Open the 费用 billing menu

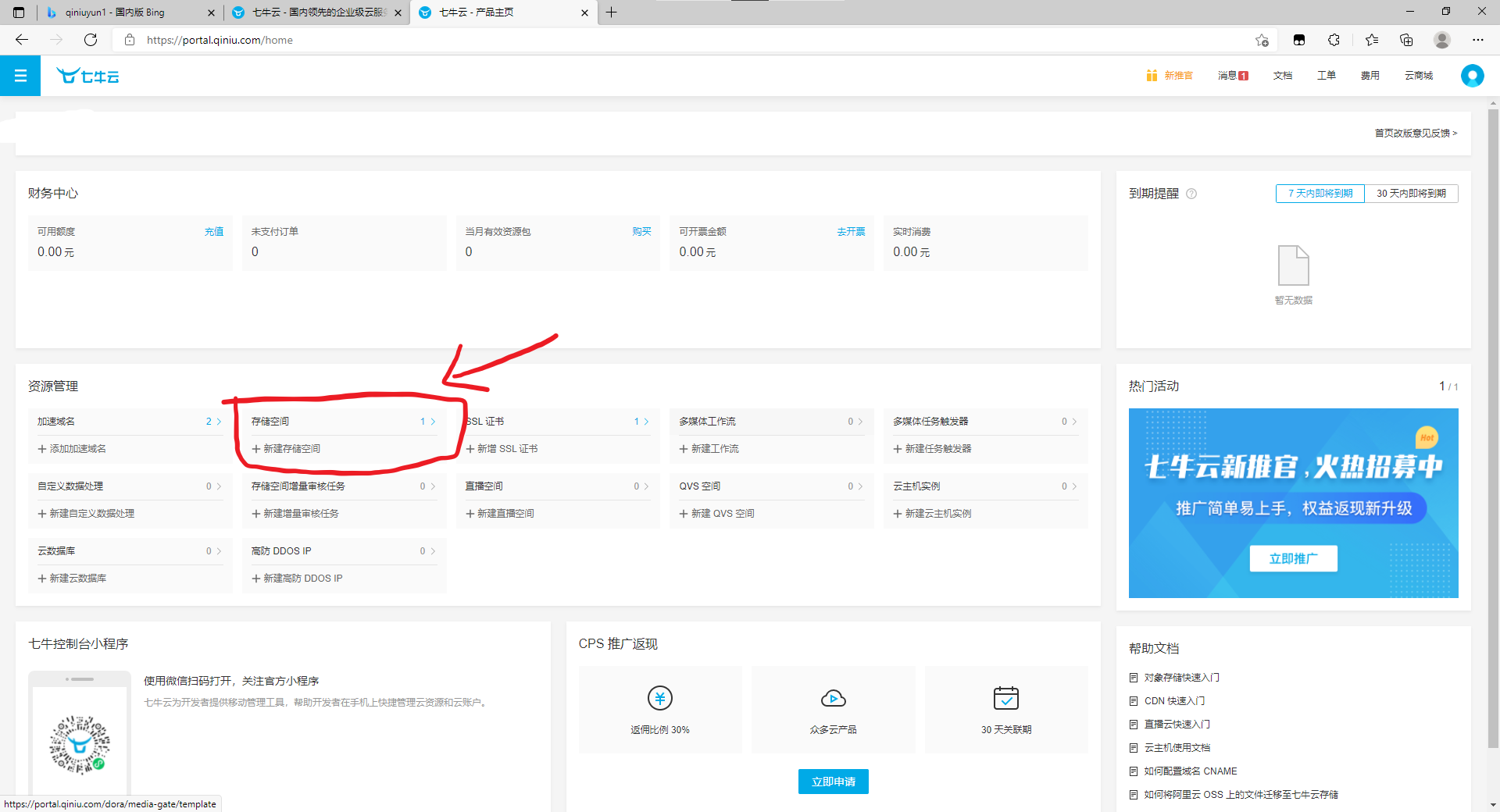click(x=1370, y=76)
